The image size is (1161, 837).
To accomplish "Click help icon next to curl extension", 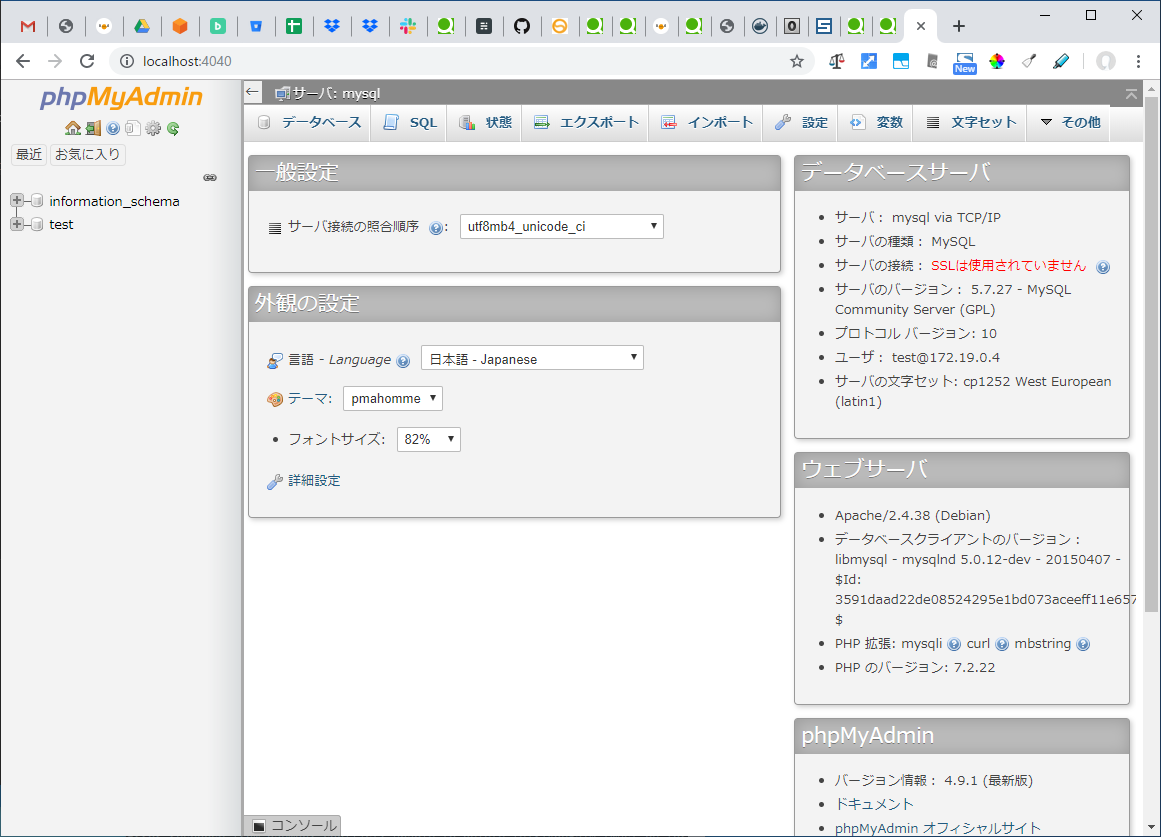I will click(x=1002, y=644).
